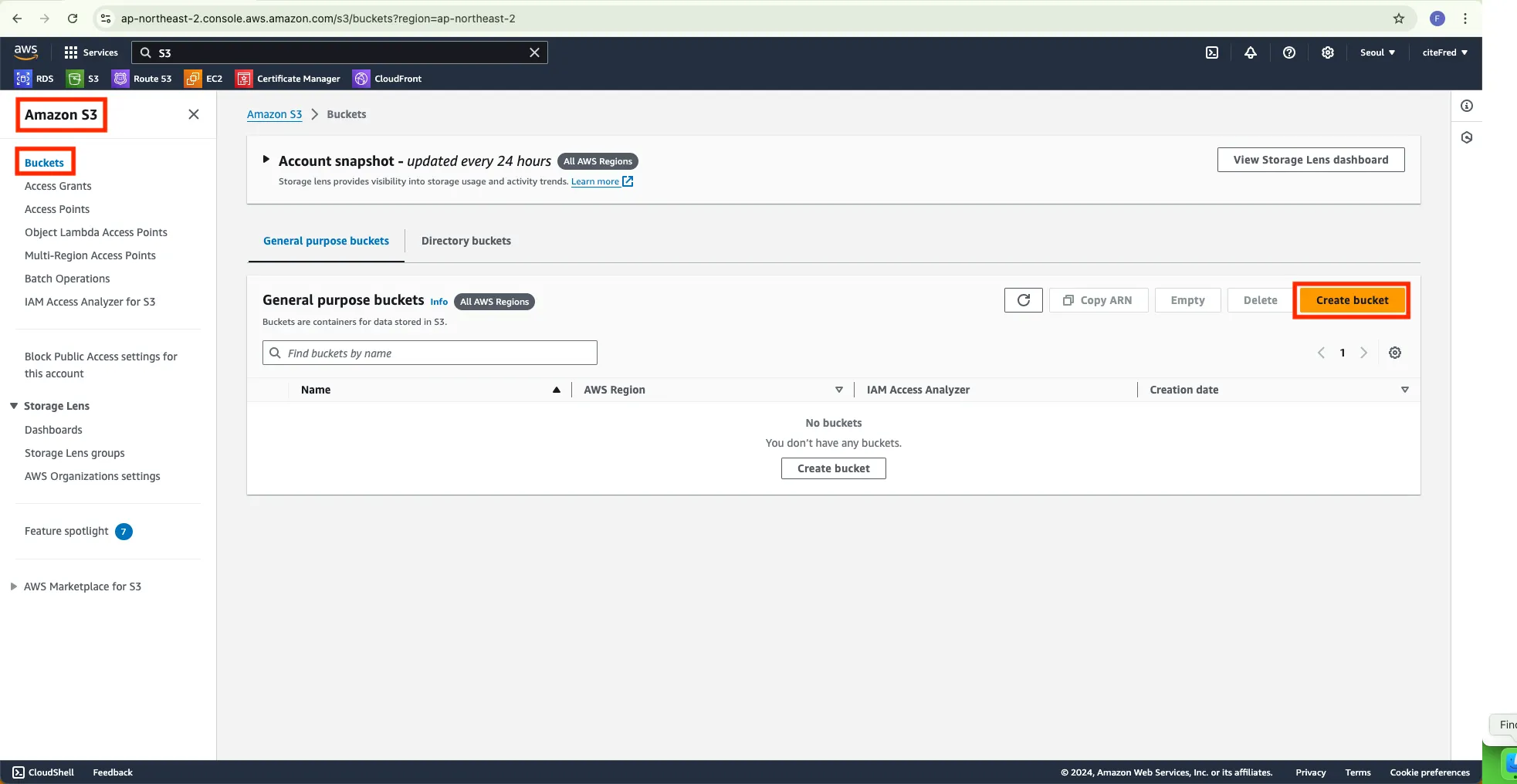Open the hexagon icon on right edge
Image resolution: width=1517 pixels, height=784 pixels.
[x=1467, y=137]
